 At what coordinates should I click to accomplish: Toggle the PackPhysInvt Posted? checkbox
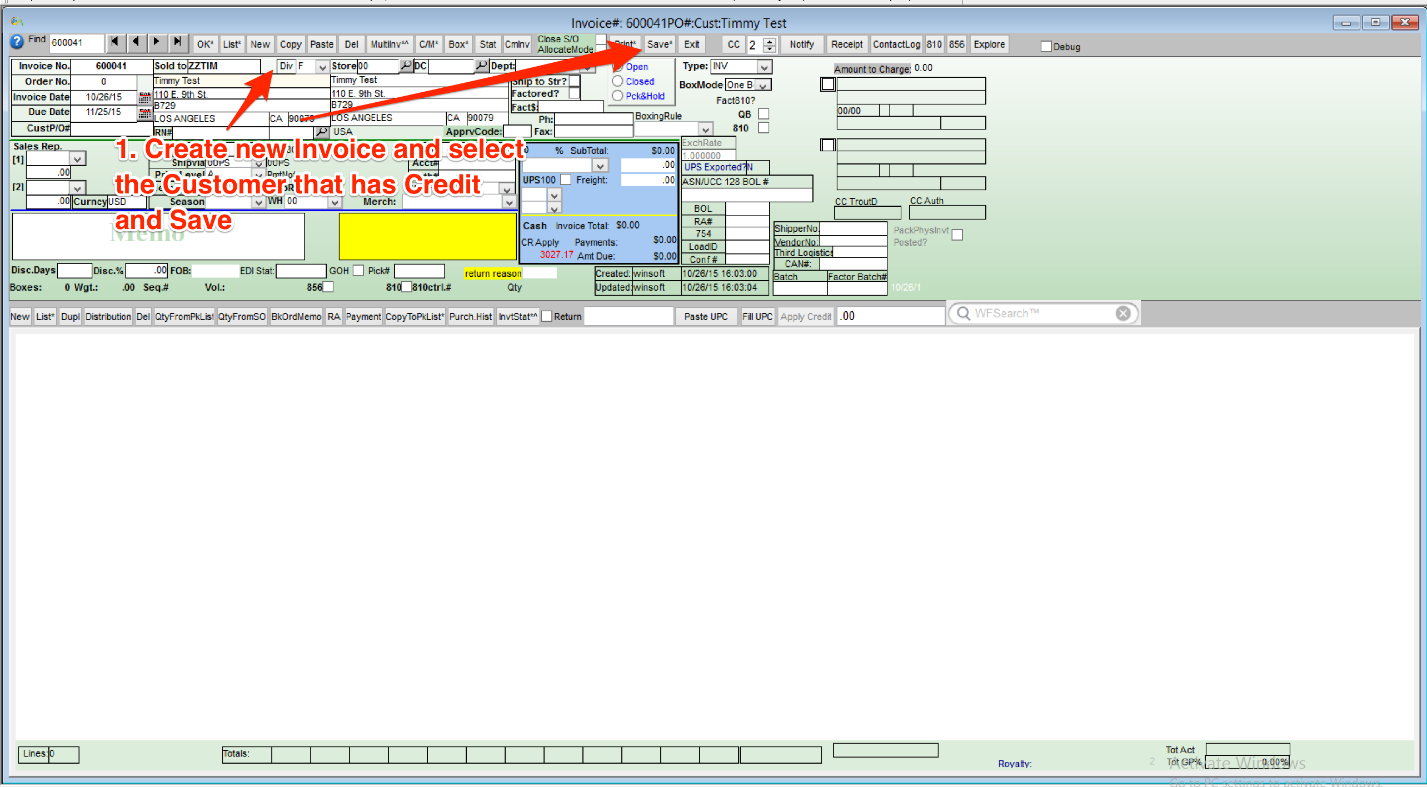tap(957, 235)
